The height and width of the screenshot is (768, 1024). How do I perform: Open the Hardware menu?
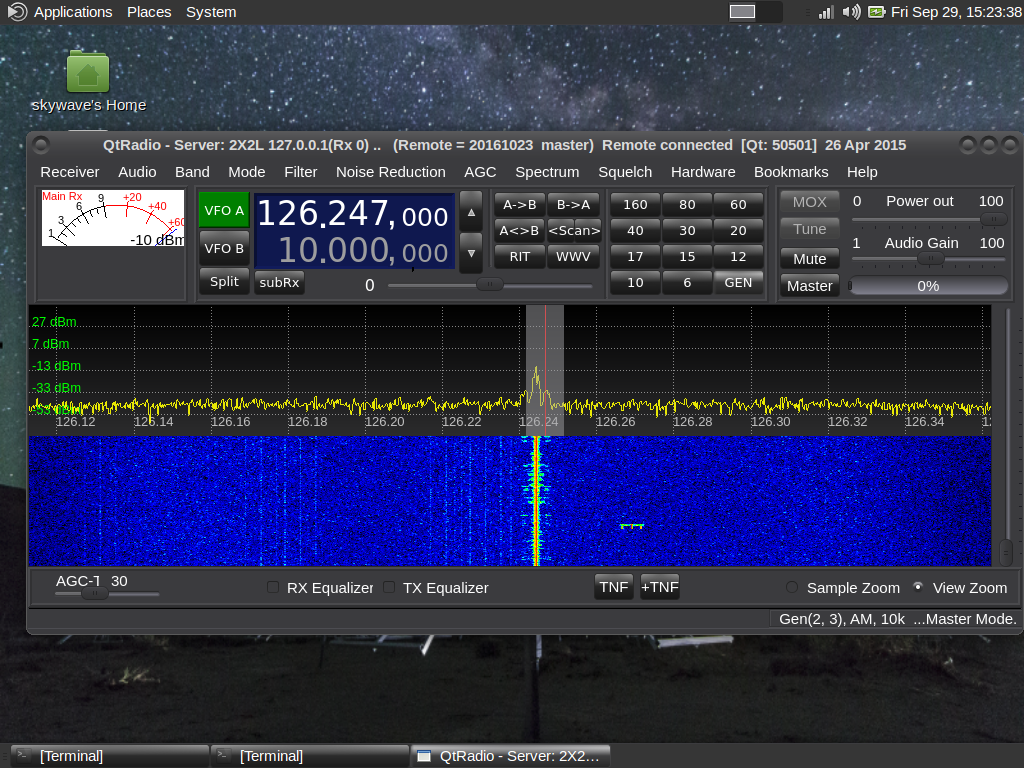(x=703, y=172)
